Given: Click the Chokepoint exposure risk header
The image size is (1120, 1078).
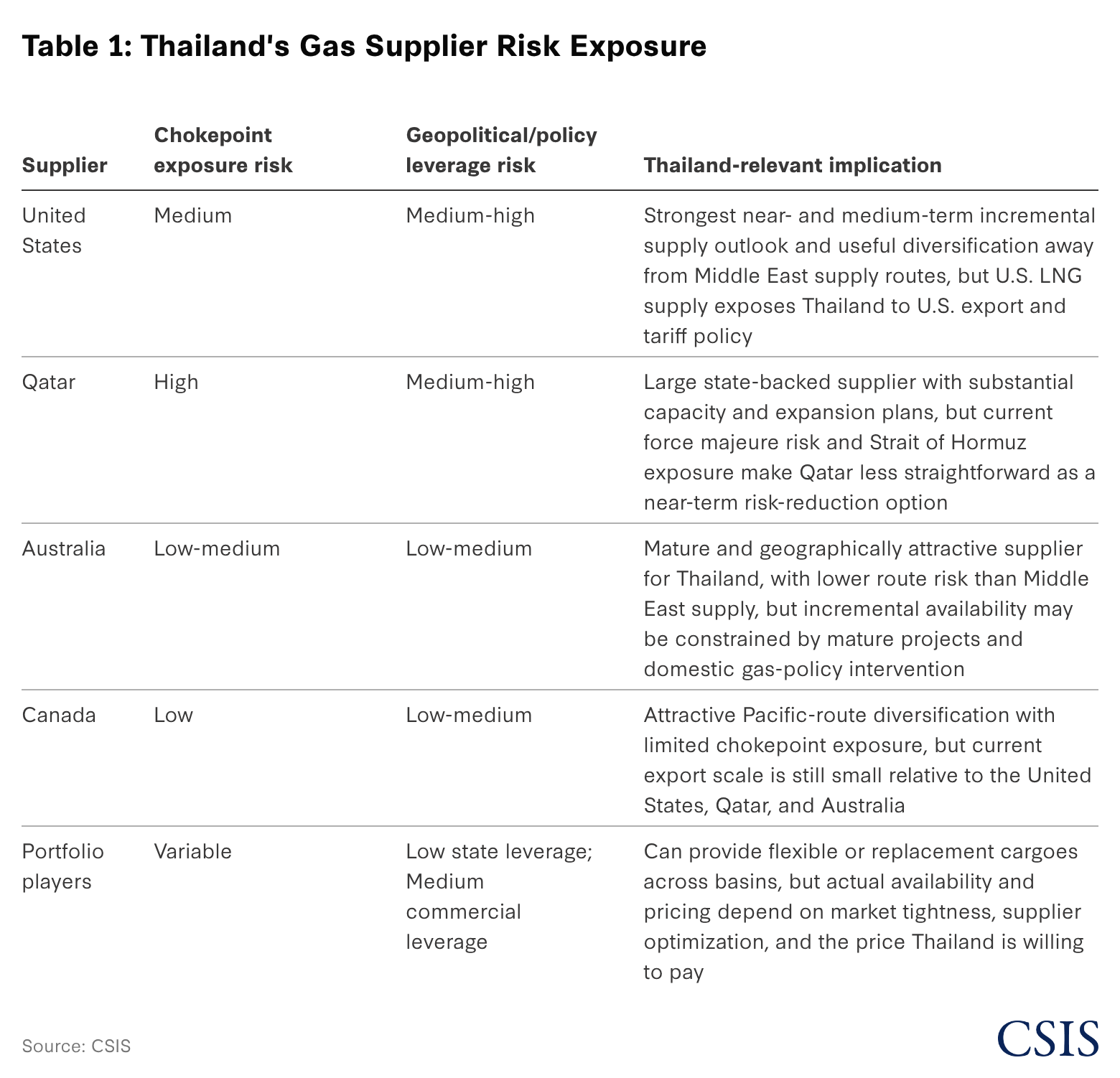Looking at the screenshot, I should pos(223,150).
